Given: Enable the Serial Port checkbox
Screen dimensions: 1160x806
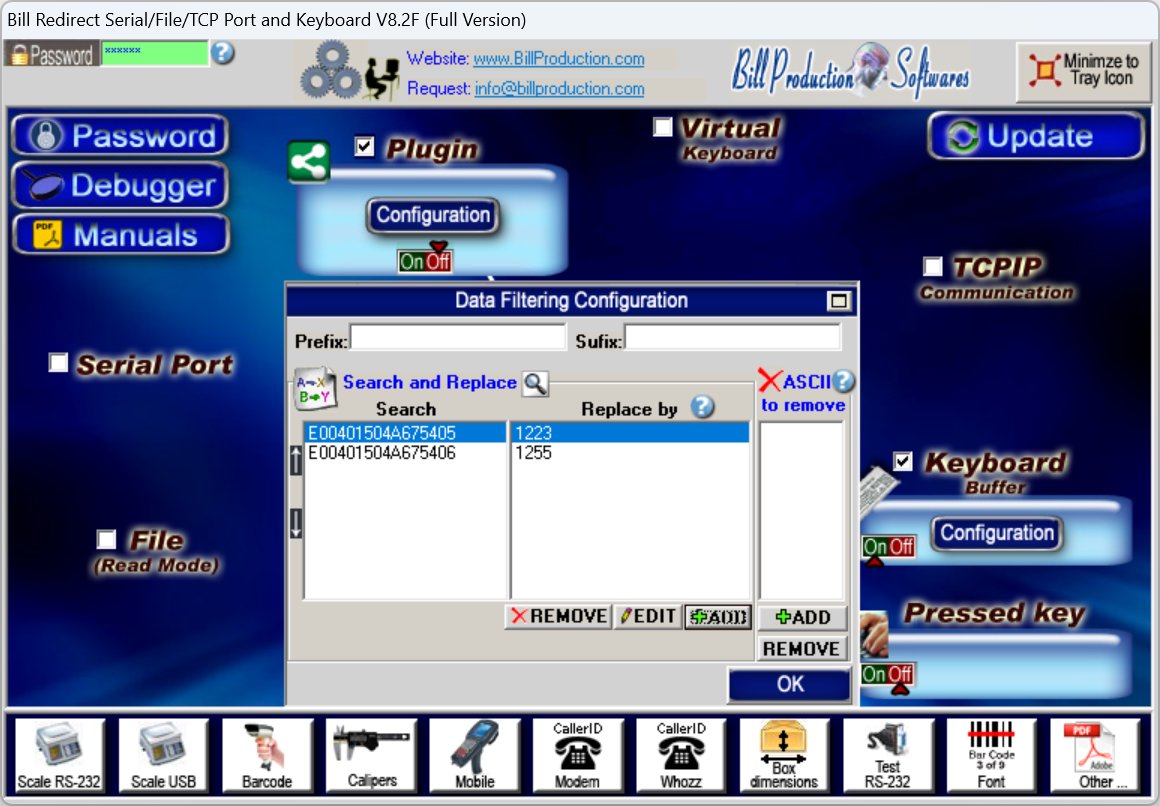Looking at the screenshot, I should (58, 362).
